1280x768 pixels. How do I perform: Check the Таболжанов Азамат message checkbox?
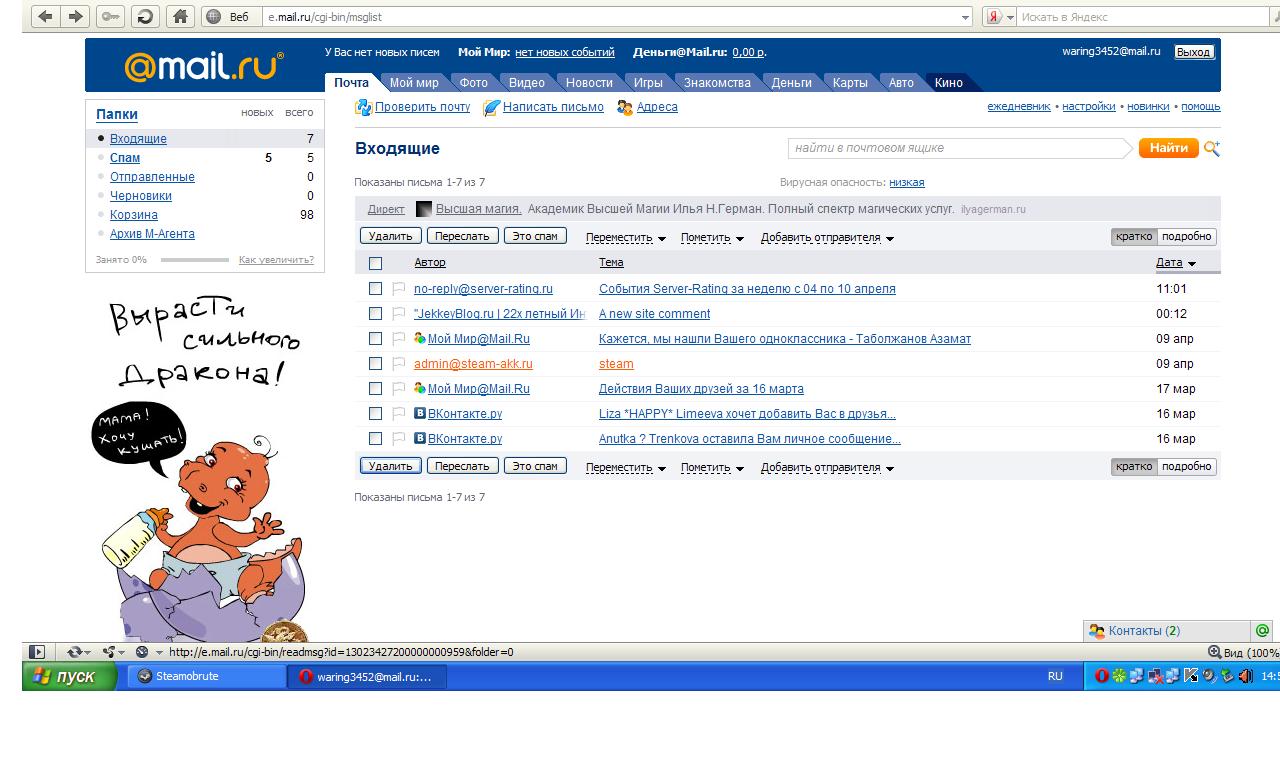pos(375,339)
